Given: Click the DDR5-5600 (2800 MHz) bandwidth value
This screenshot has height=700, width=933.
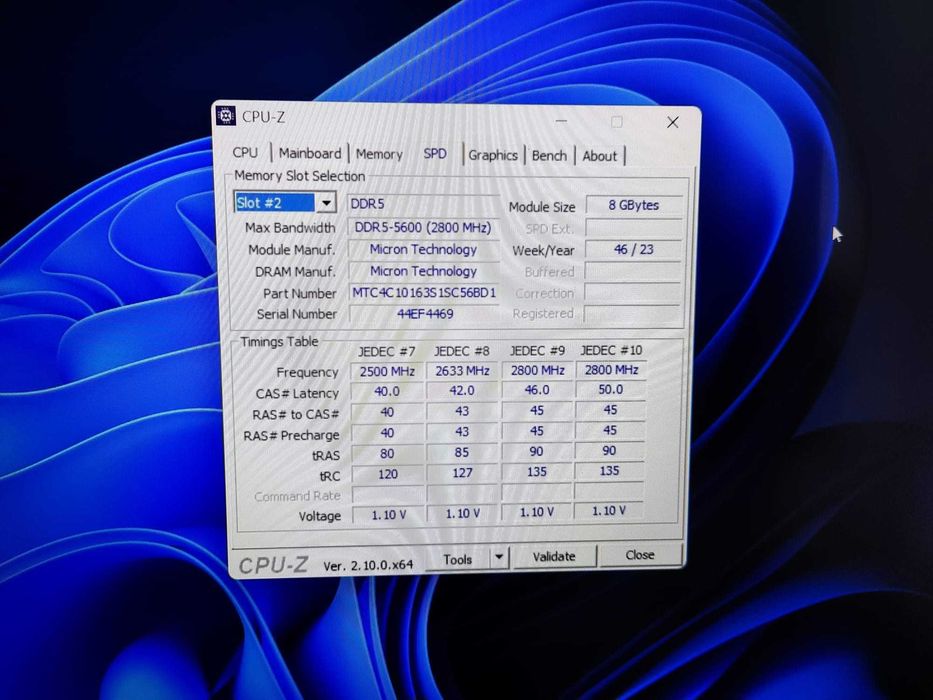Looking at the screenshot, I should [x=423, y=227].
